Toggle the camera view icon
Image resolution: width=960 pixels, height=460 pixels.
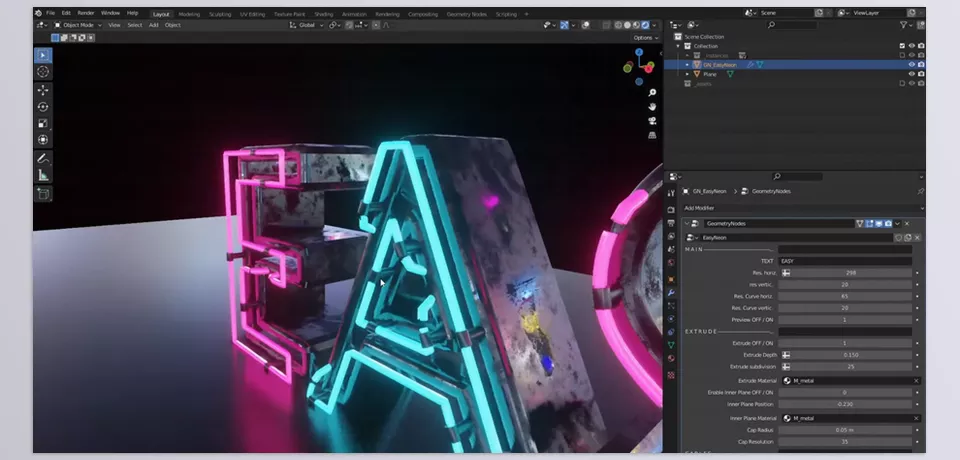click(x=652, y=121)
